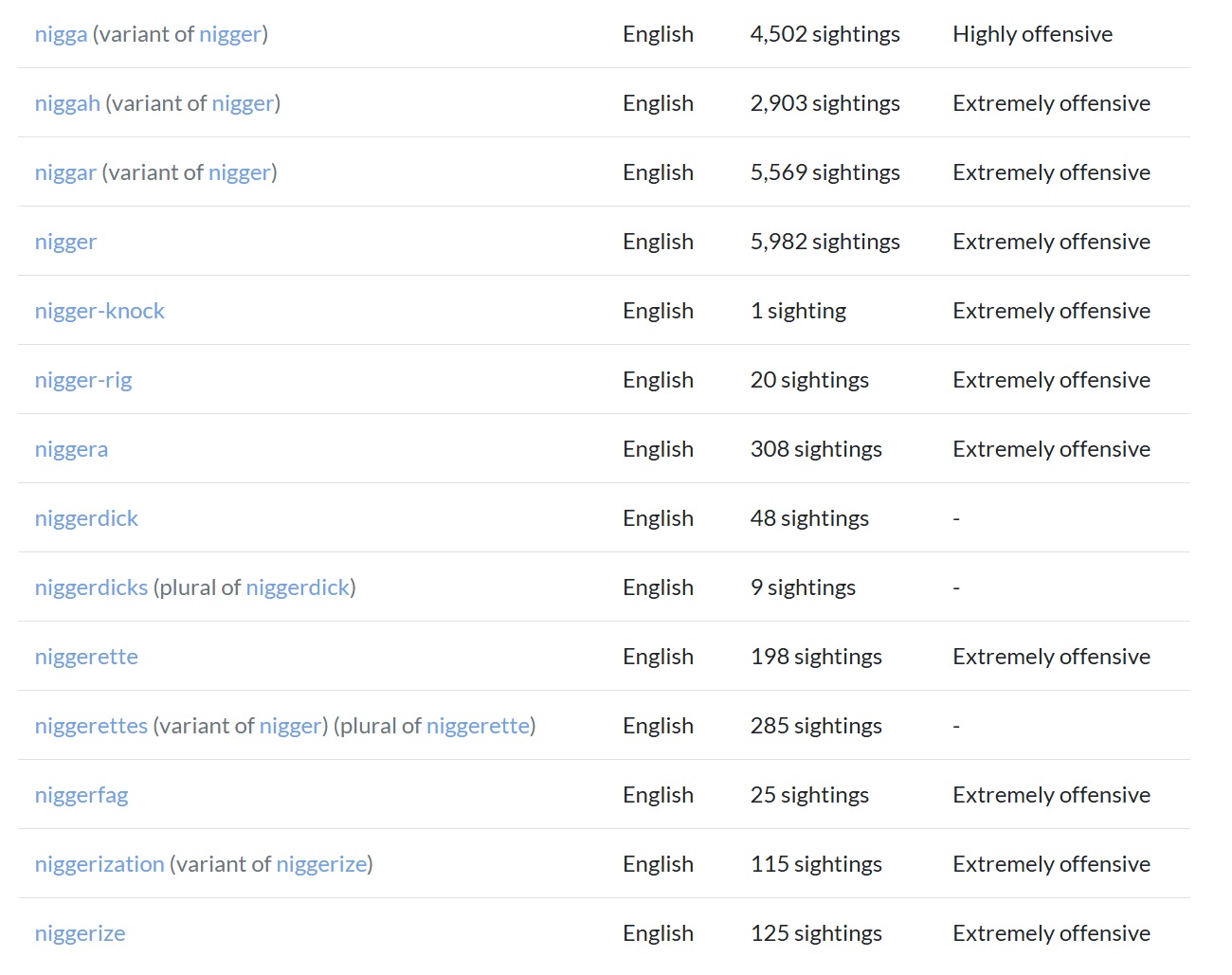Select the "198 sightings" cell
Viewport: 1232px width, 975px height.
point(816,658)
